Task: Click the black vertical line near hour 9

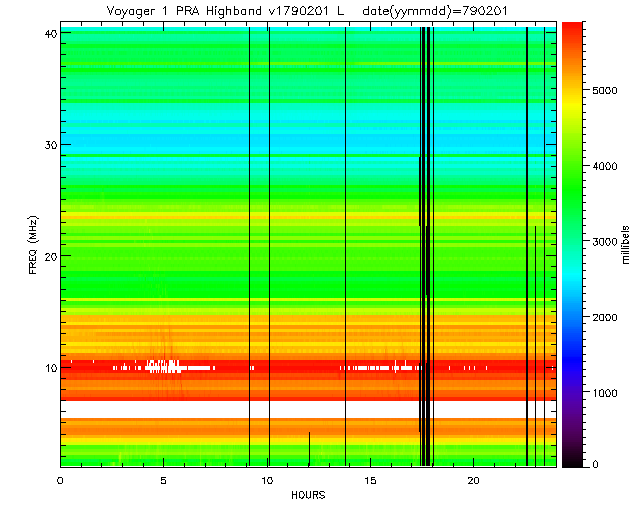Action: (x=249, y=245)
